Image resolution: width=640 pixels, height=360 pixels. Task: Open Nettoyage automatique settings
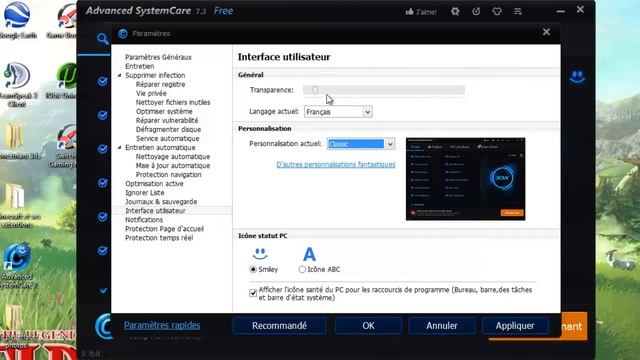[x=173, y=156]
